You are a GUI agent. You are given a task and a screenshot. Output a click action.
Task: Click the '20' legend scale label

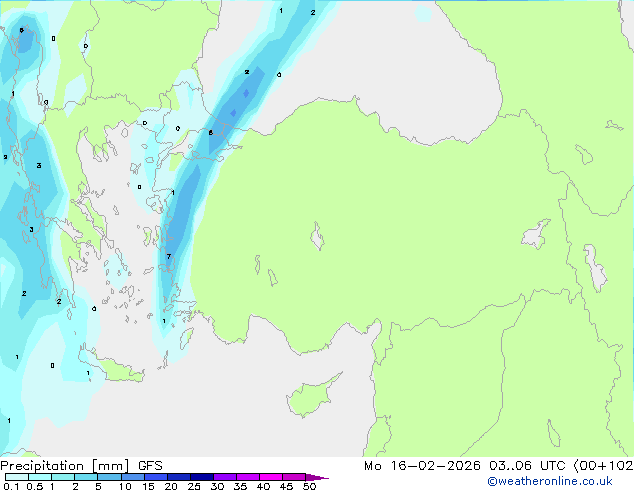click(171, 486)
